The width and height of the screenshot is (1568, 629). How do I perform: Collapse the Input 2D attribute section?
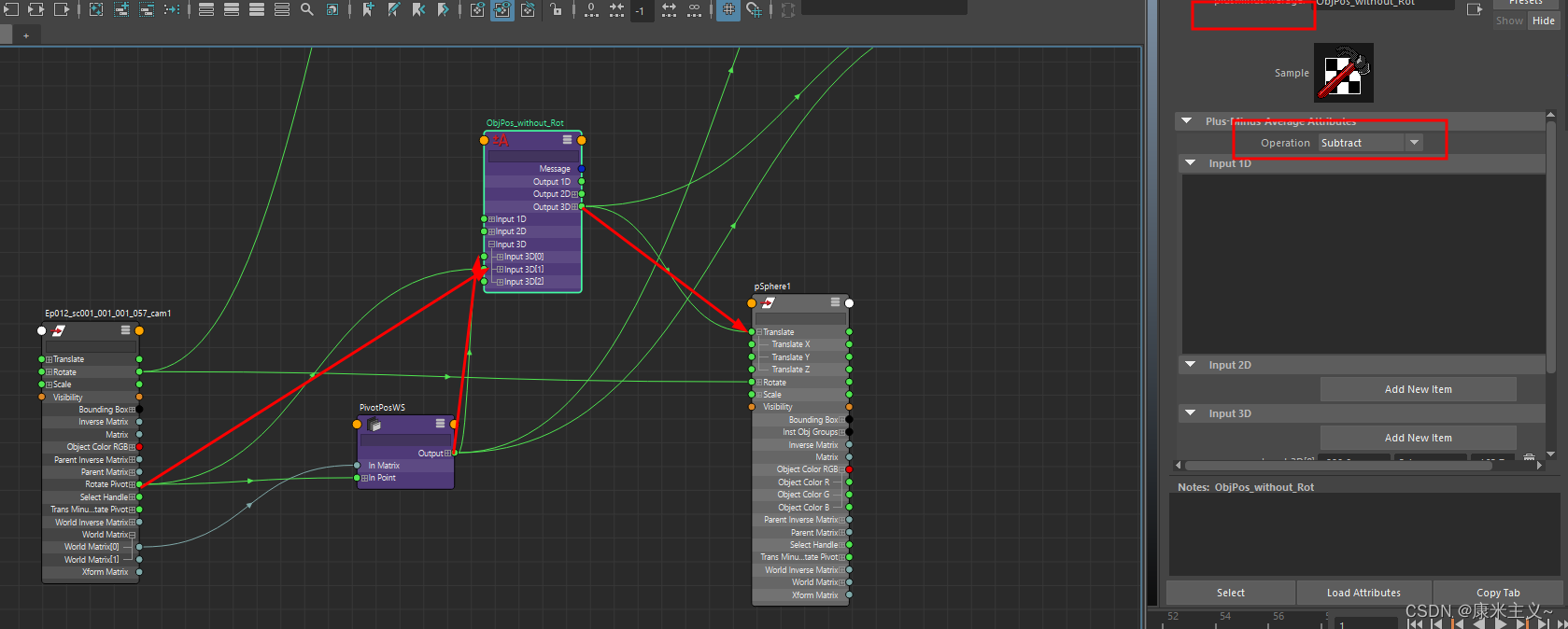[x=1190, y=364]
